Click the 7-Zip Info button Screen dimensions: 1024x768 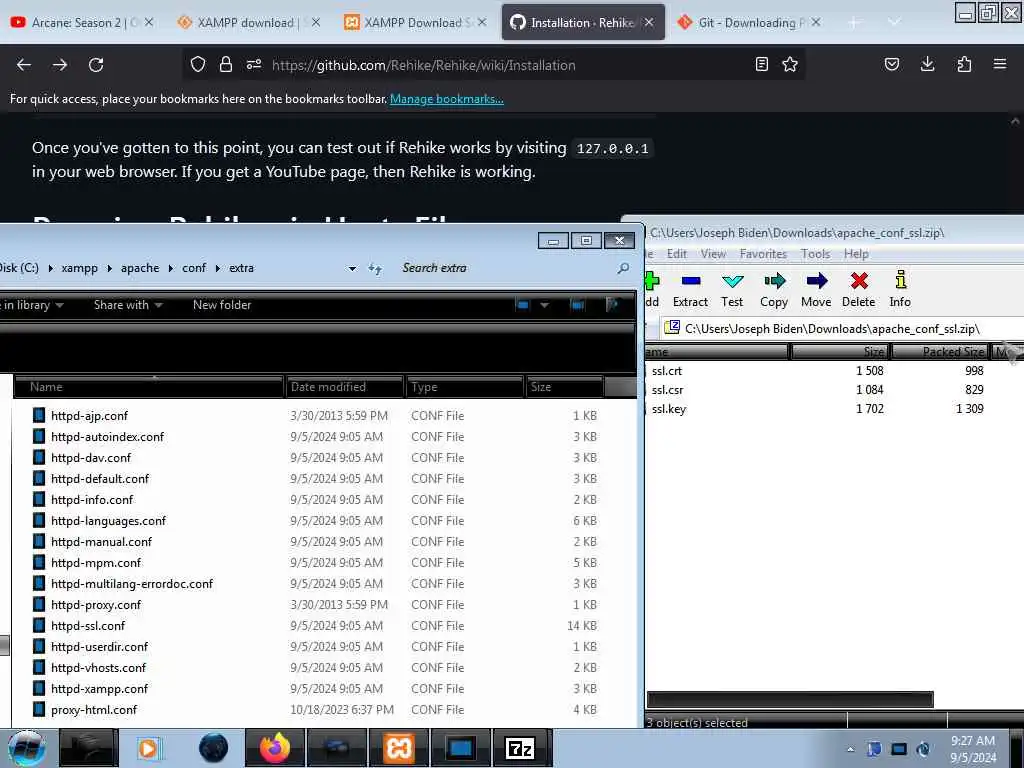point(900,290)
